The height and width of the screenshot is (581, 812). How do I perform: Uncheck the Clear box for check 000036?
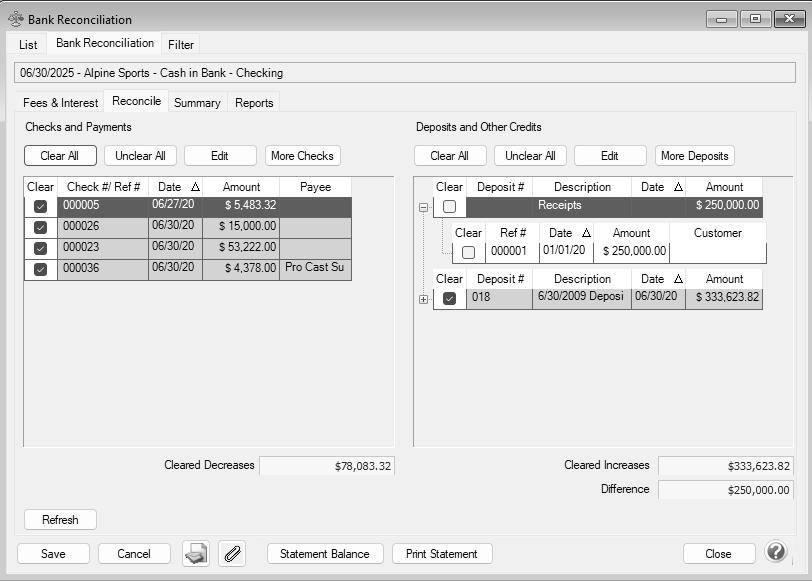click(x=40, y=269)
